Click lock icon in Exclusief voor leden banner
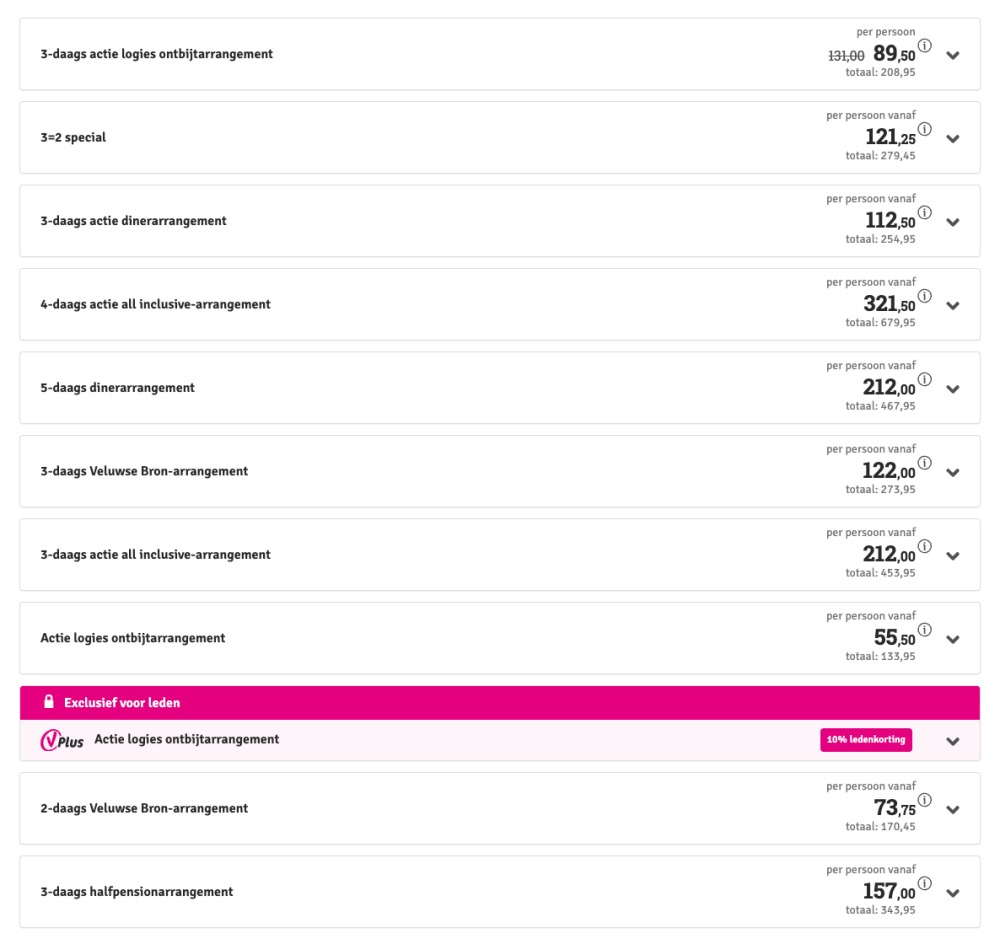Viewport: 1000px width, 944px height. point(48,702)
